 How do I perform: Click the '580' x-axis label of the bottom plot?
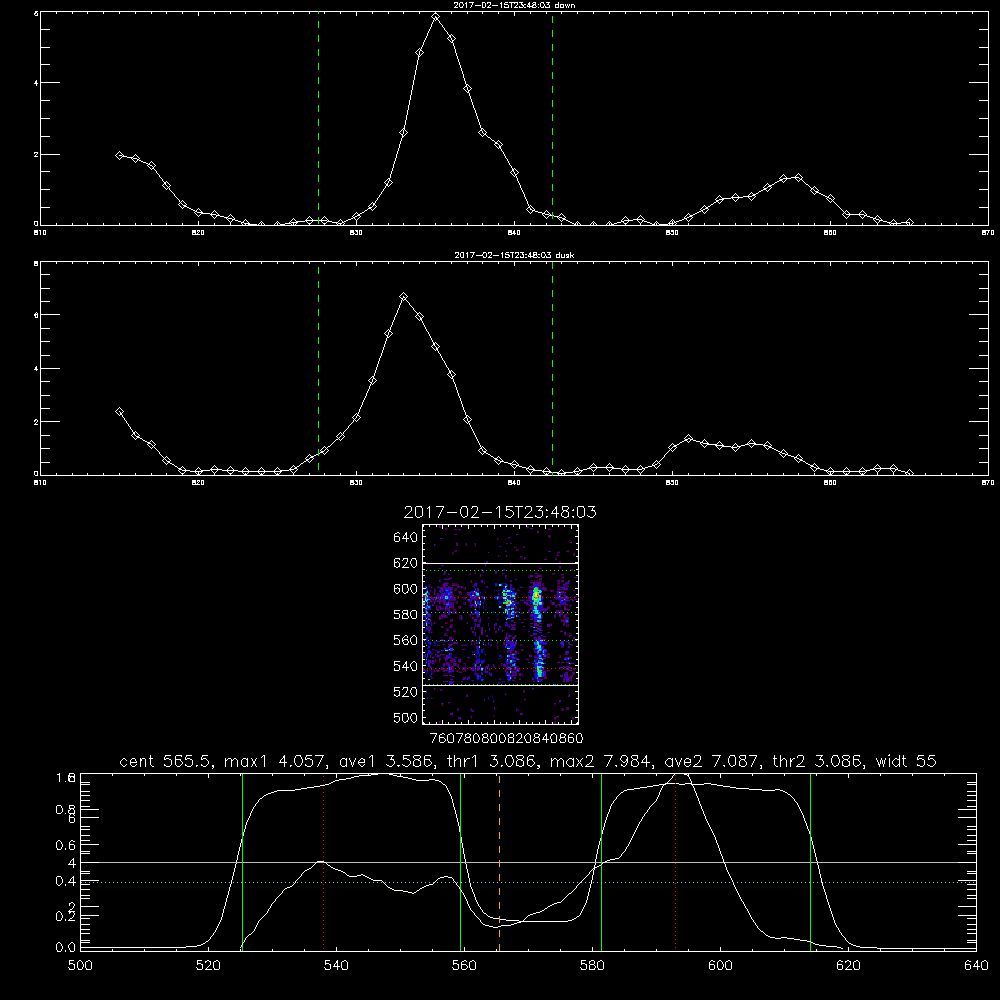[x=592, y=966]
